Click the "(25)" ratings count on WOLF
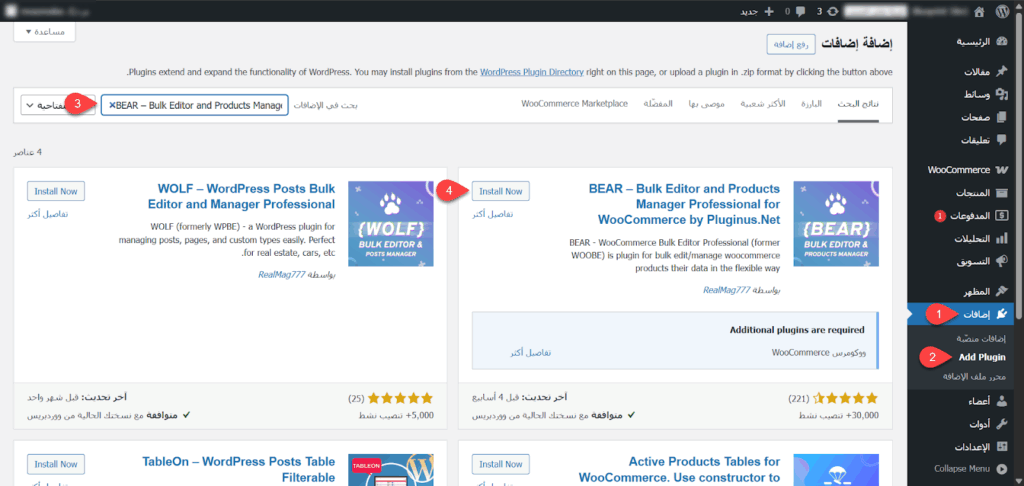The width and height of the screenshot is (1024, 486). [x=355, y=398]
